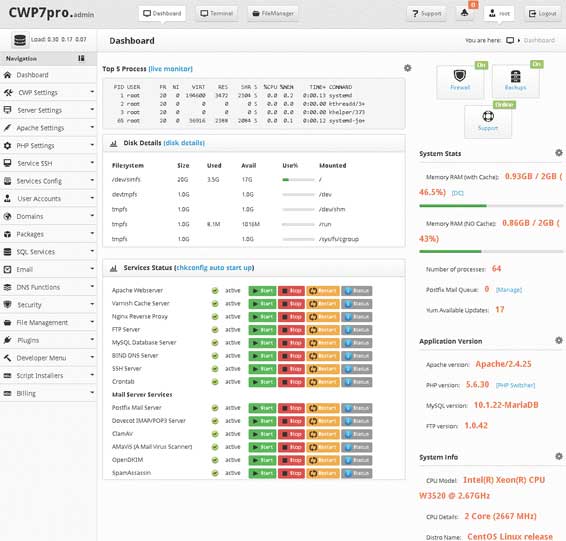Viewport: 566px width, 541px height.
Task: Open Top 5 Process settings gear
Action: pyautogui.click(x=408, y=68)
